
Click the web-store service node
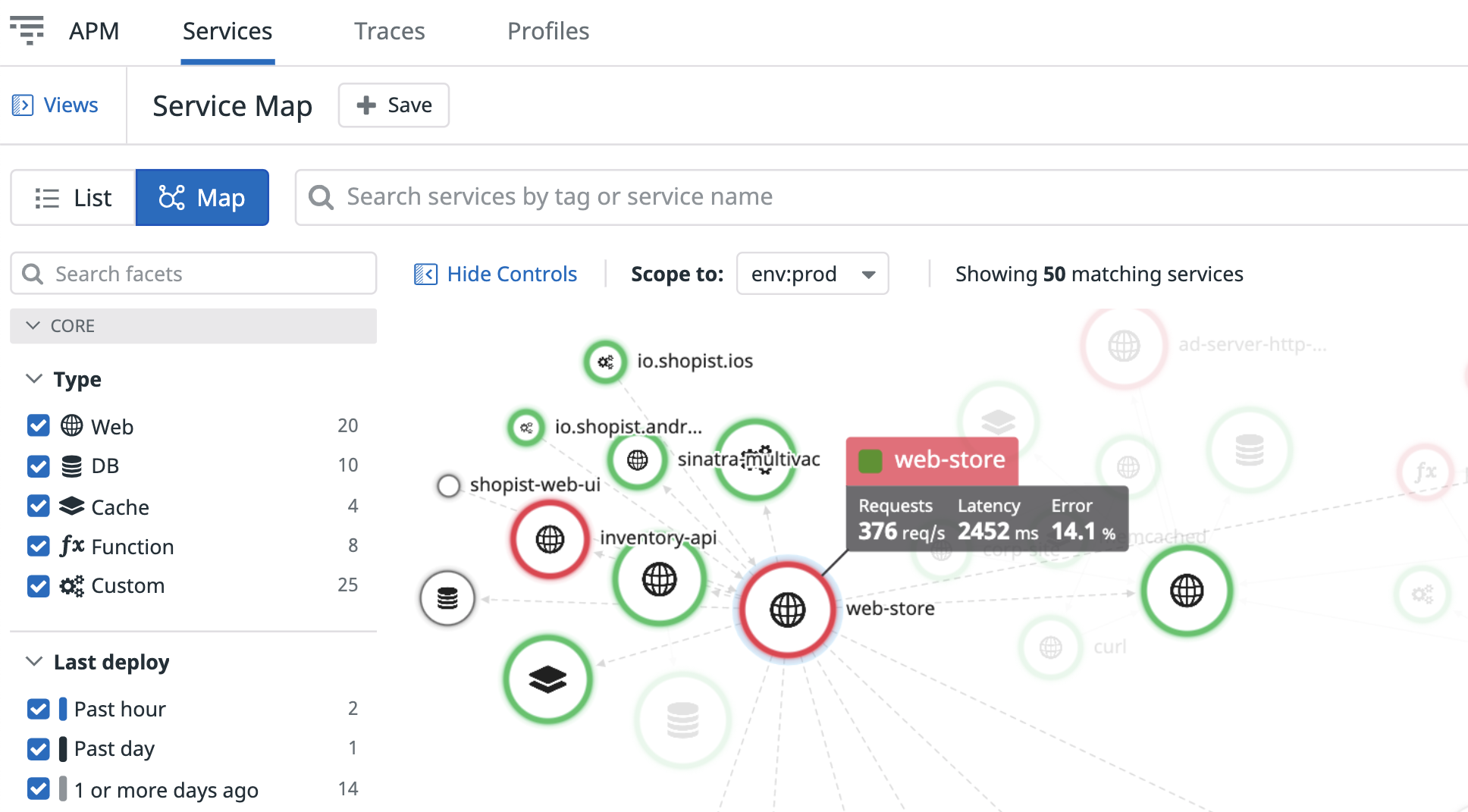click(x=787, y=610)
